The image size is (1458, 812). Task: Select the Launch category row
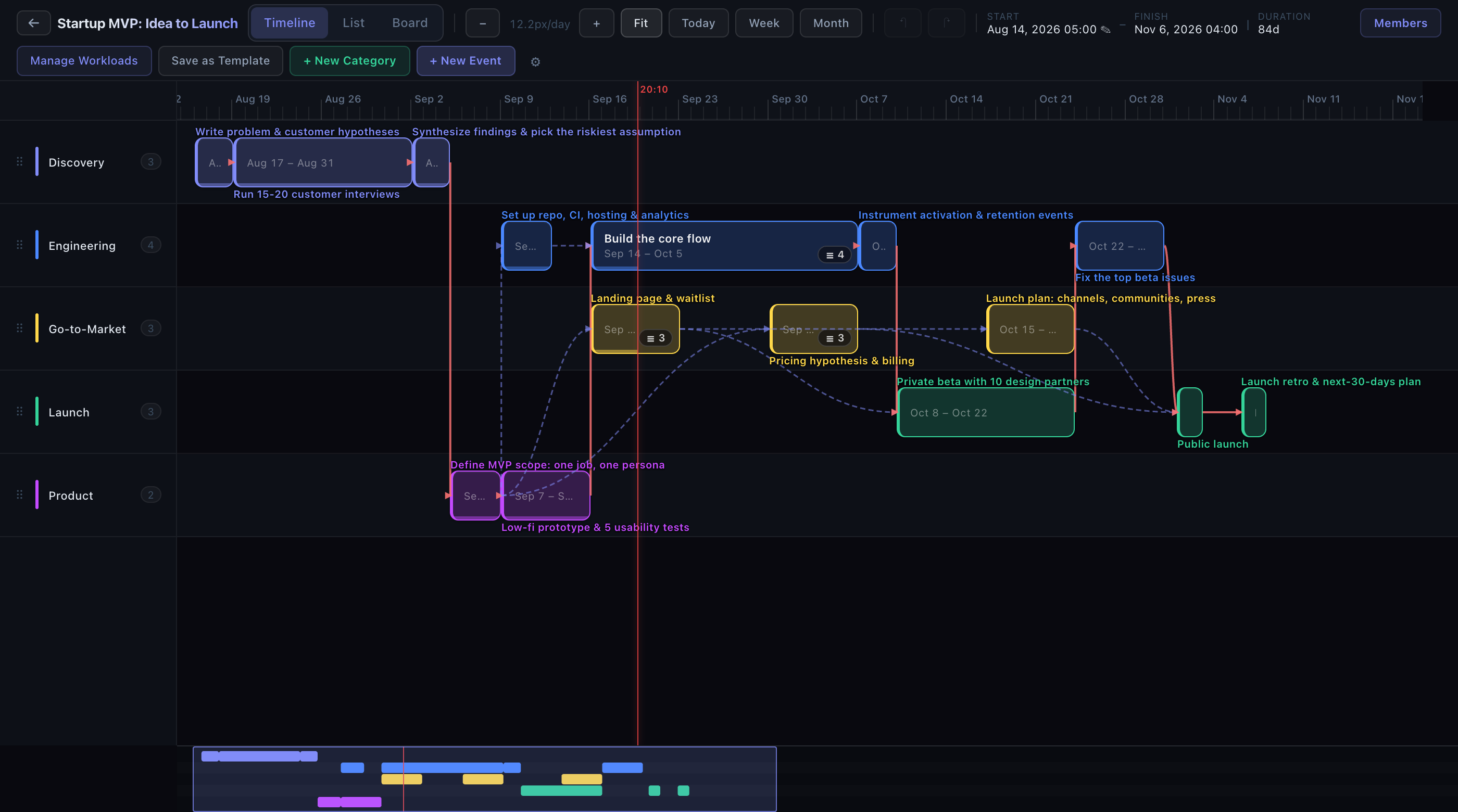coord(89,411)
